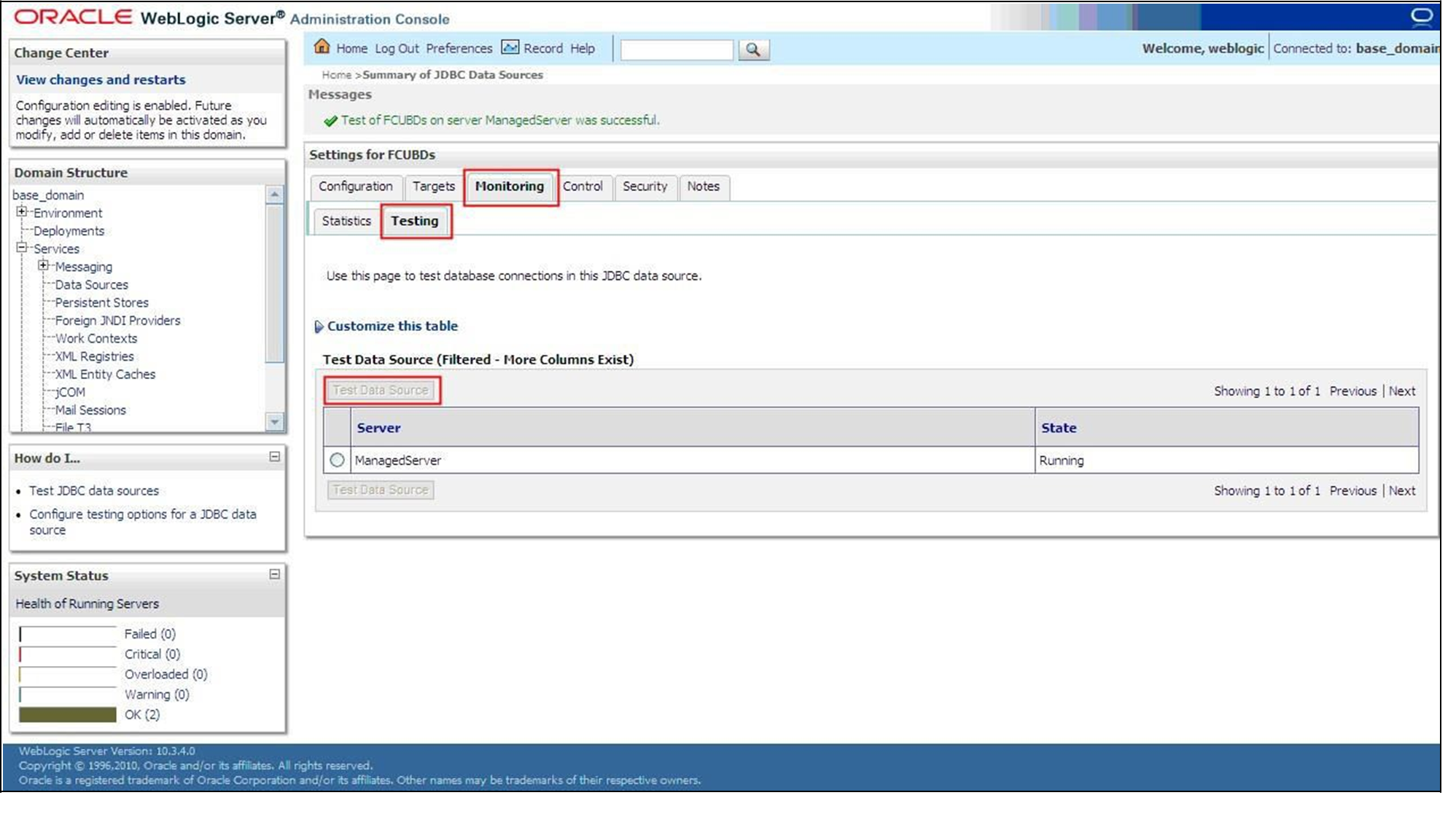Select the ManagedServer radio button
Image resolution: width=1456 pixels, height=814 pixels.
click(x=337, y=460)
